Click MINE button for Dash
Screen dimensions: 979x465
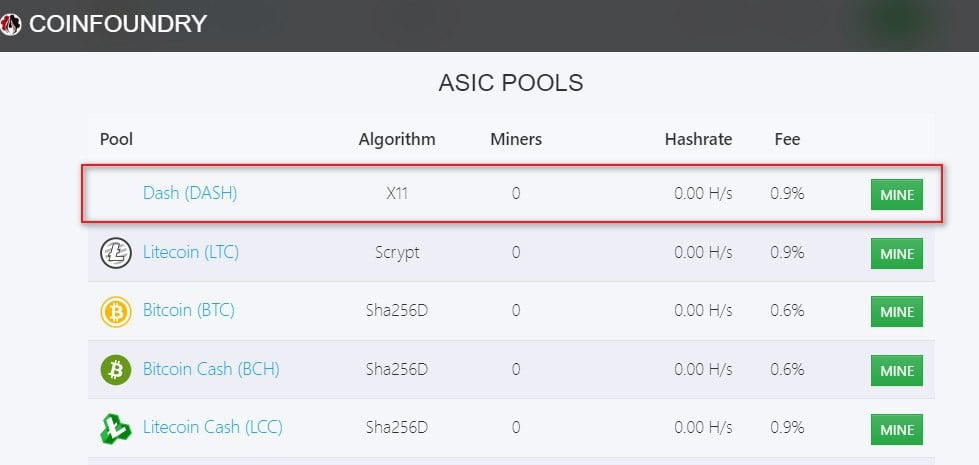897,195
